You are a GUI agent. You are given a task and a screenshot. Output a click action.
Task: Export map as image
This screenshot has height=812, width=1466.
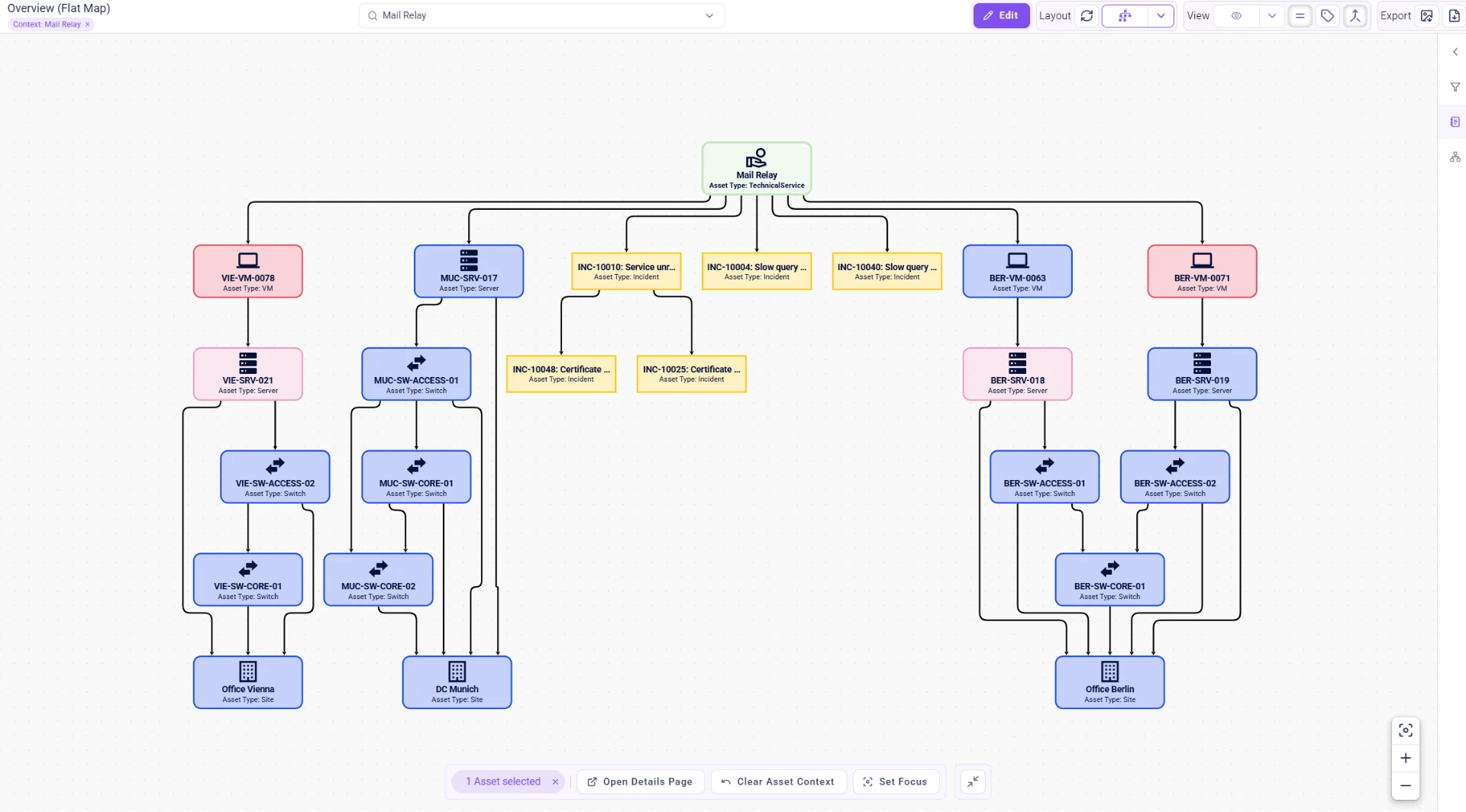[x=1426, y=15]
